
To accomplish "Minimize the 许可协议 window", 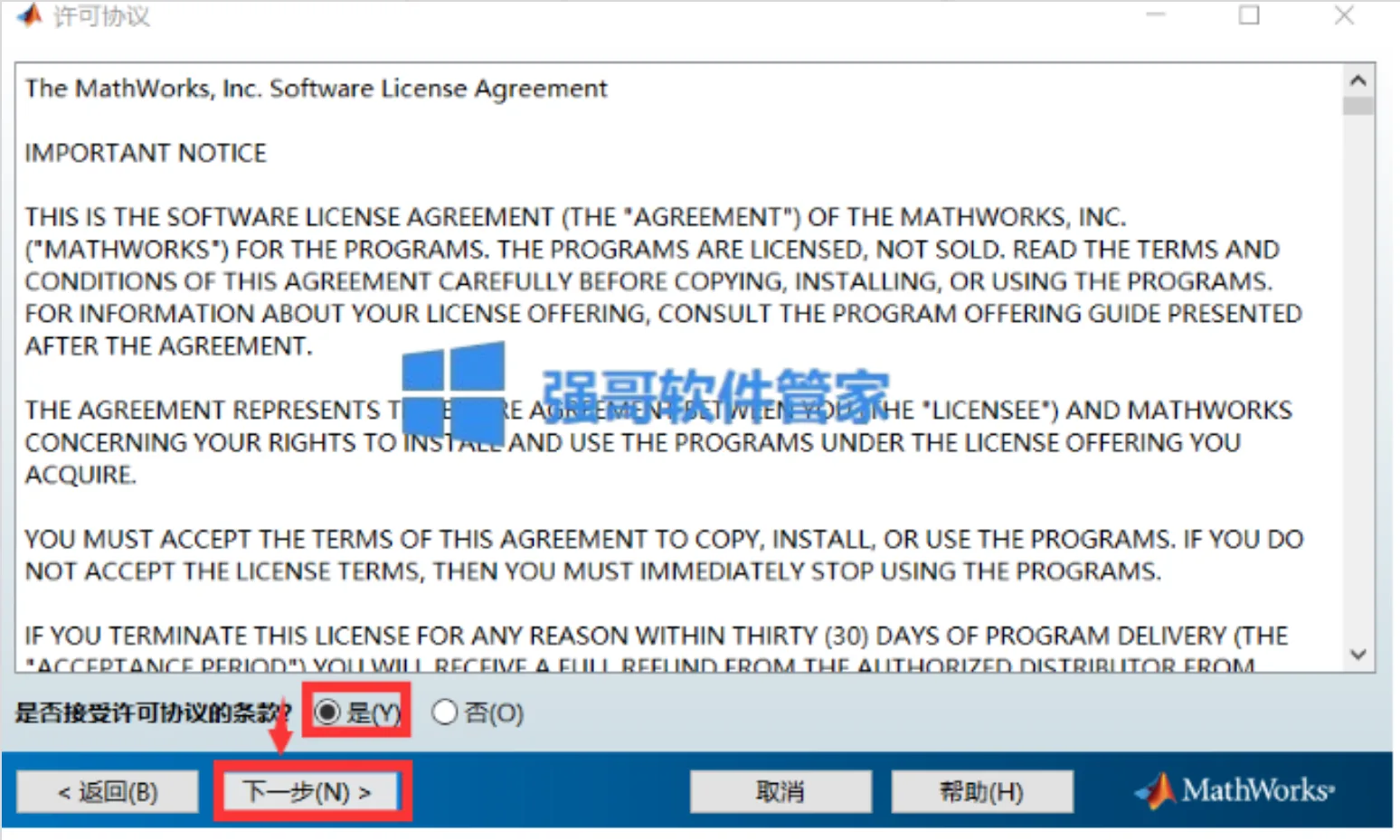I will pos(1155,15).
